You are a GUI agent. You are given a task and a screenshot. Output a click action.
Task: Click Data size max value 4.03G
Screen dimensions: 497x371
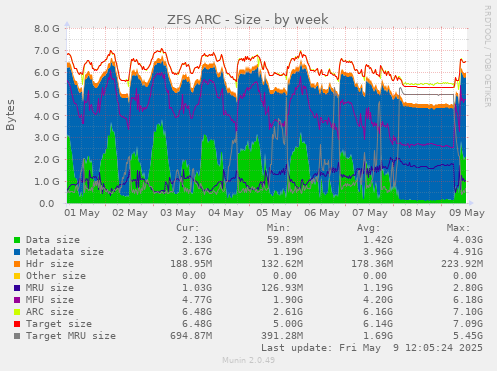pos(468,240)
